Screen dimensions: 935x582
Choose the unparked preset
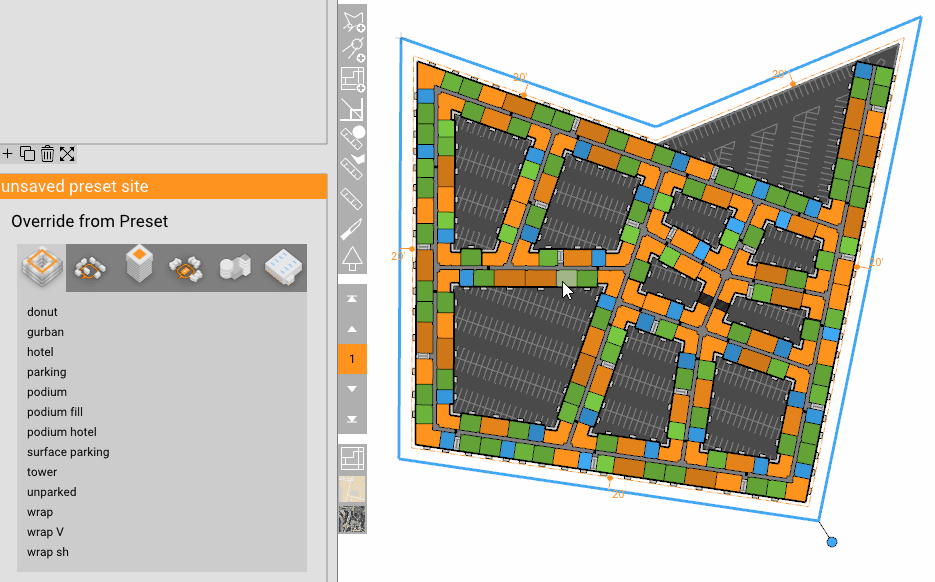[x=51, y=492]
